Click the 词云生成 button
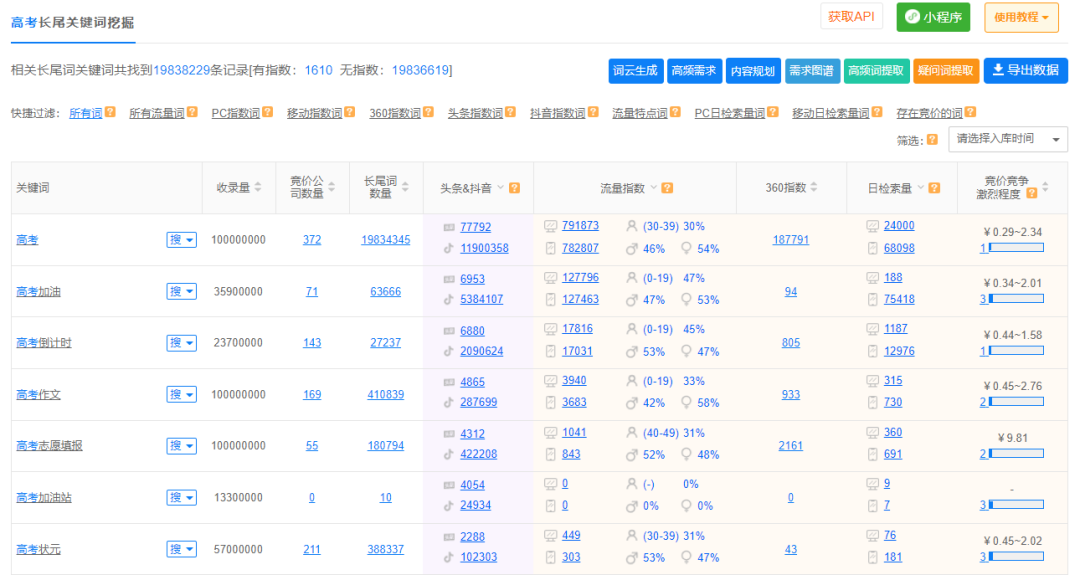 (635, 71)
